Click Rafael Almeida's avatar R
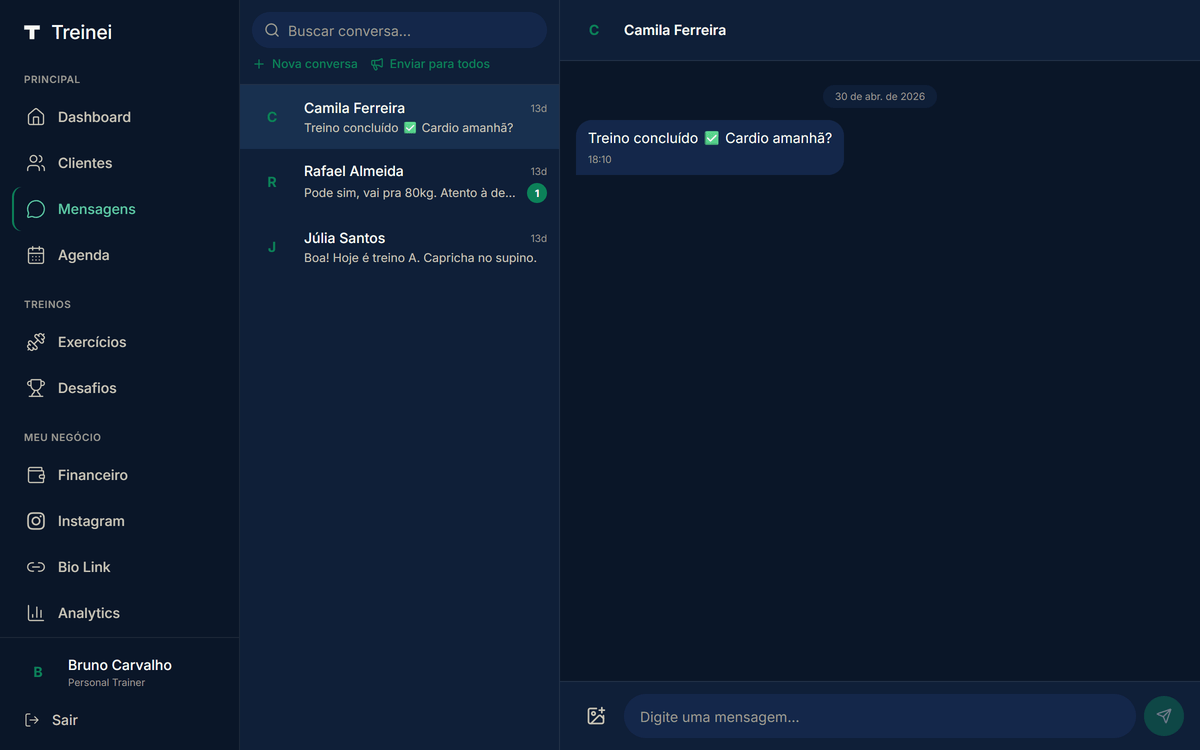This screenshot has height=750, width=1200. (x=272, y=182)
